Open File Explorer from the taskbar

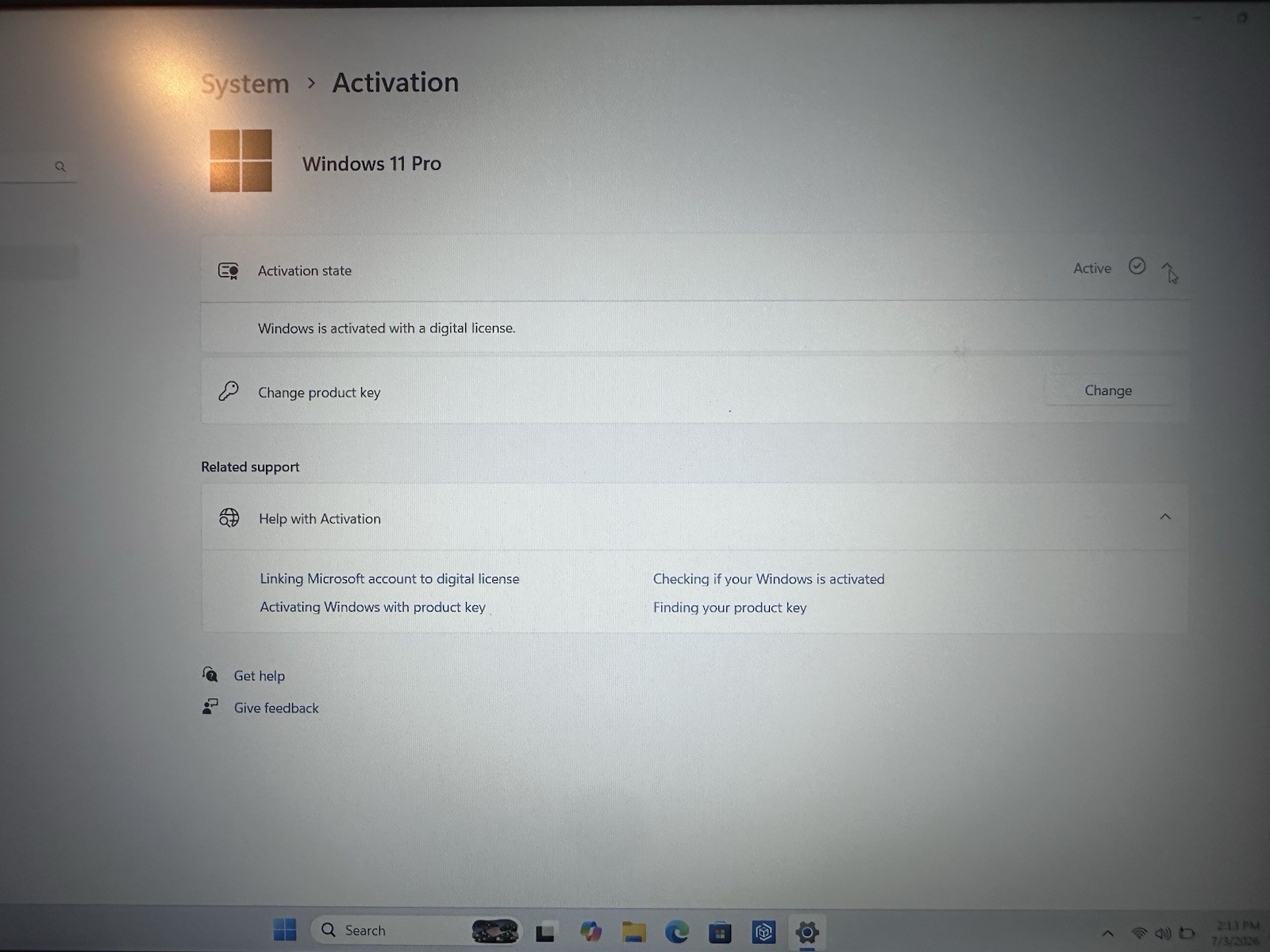(x=633, y=931)
